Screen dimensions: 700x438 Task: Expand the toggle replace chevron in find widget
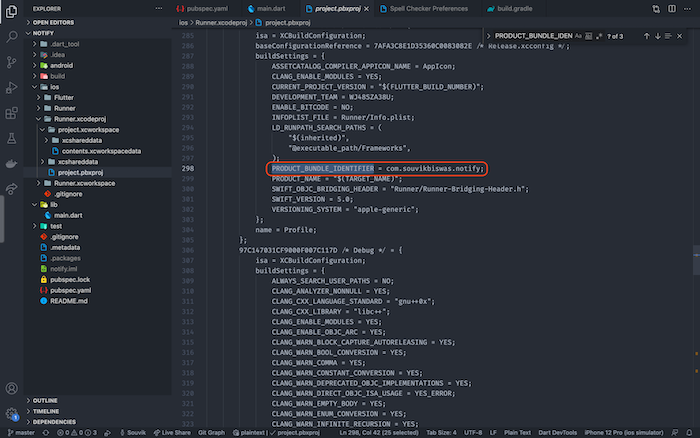[488, 36]
